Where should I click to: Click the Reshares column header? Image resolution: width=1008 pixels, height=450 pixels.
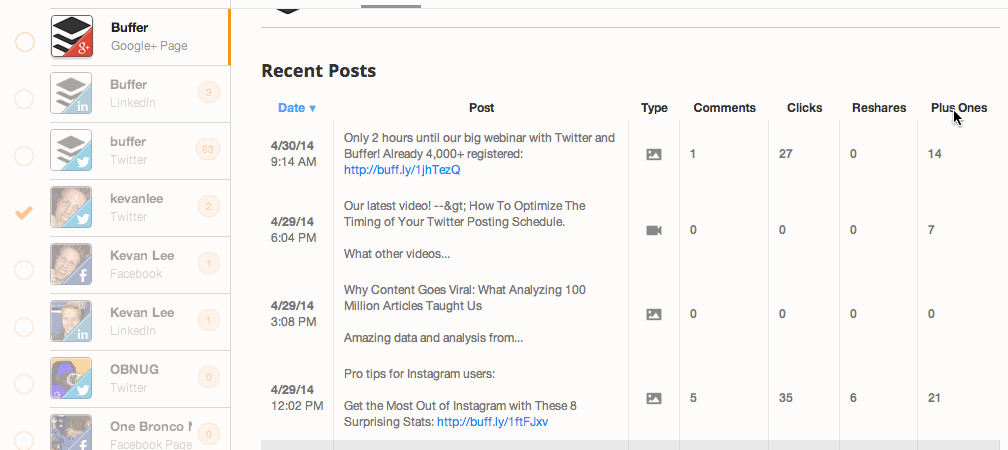879,108
